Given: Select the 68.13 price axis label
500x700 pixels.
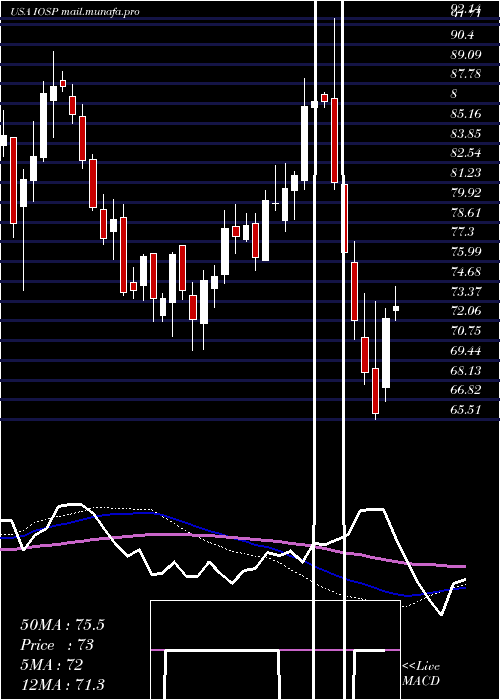Looking at the screenshot, I should tap(466, 370).
